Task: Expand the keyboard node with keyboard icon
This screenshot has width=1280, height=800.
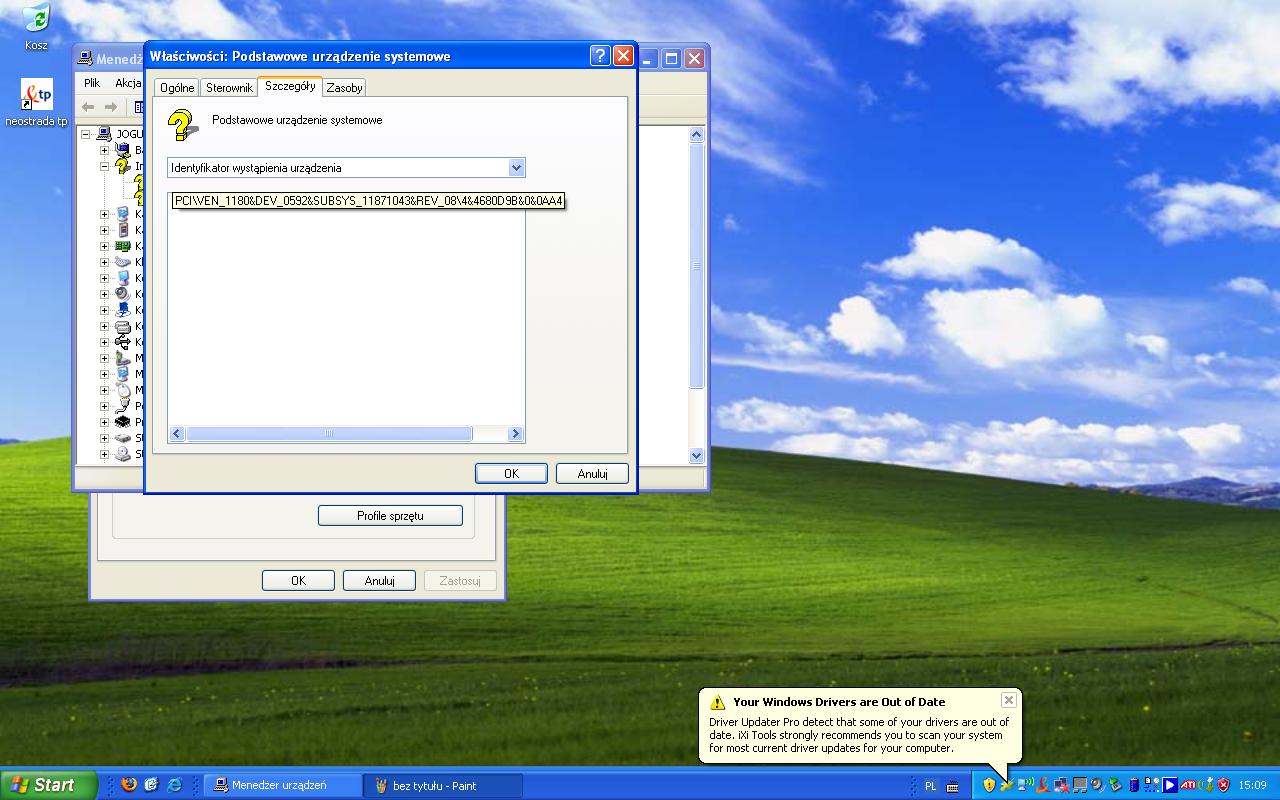Action: (x=104, y=262)
